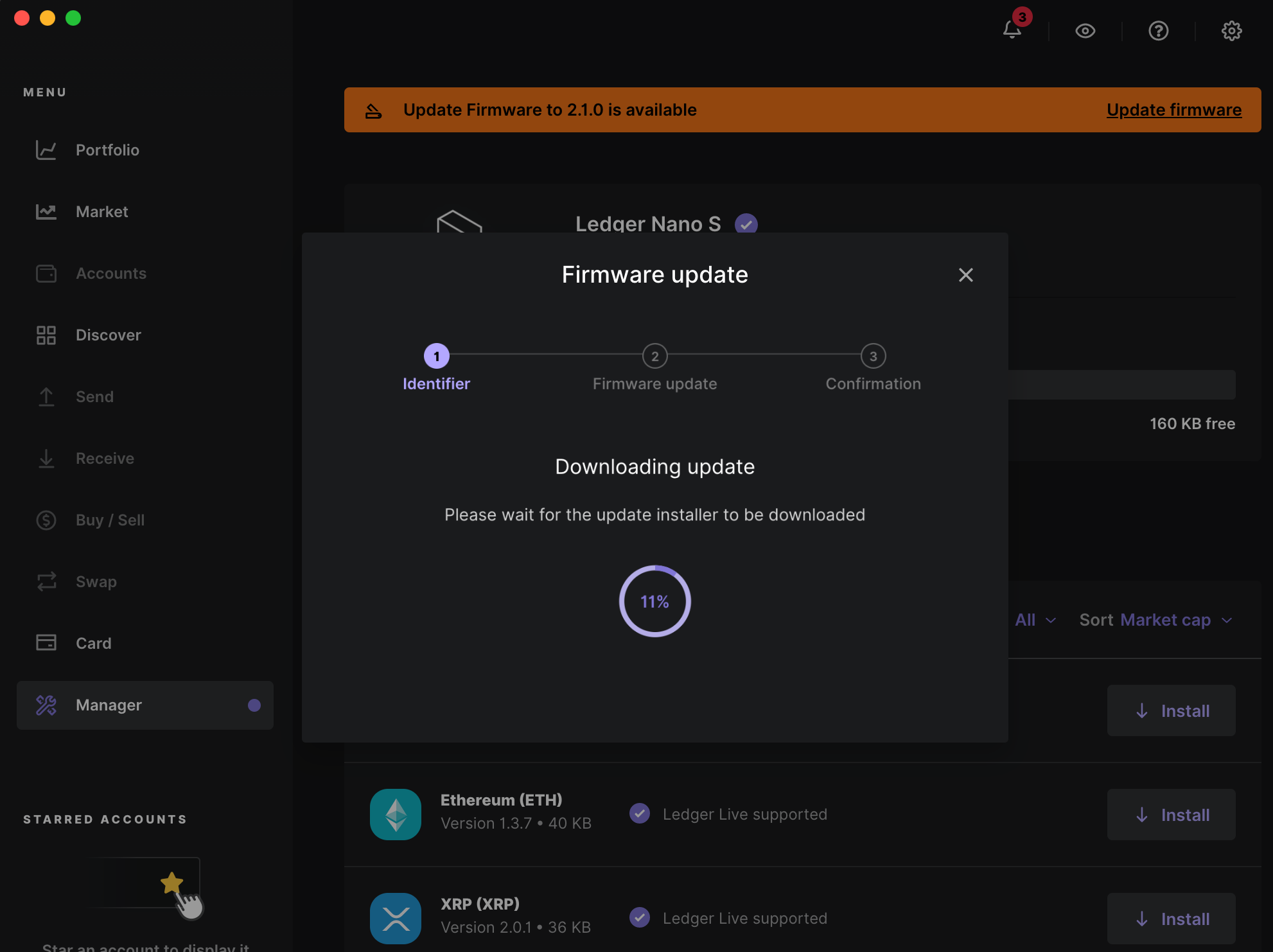Close the Firmware update dialog
Image resolution: width=1273 pixels, height=952 pixels.
(x=965, y=275)
